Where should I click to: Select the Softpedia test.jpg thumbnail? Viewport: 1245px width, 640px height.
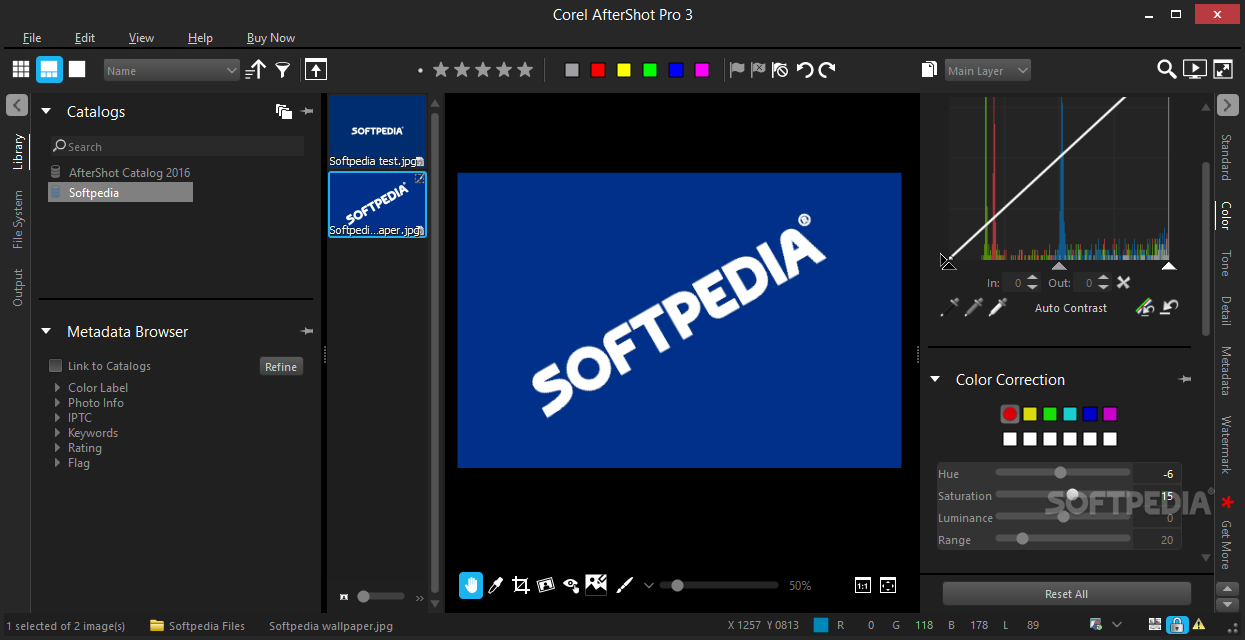[x=377, y=131]
